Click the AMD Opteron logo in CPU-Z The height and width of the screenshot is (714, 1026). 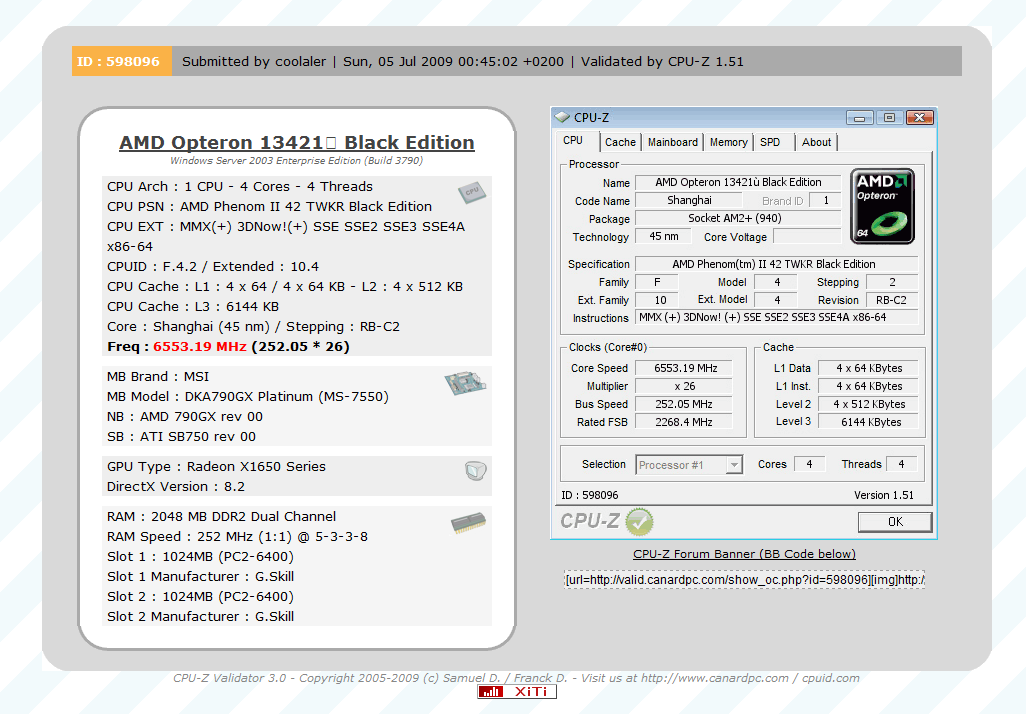[882, 206]
